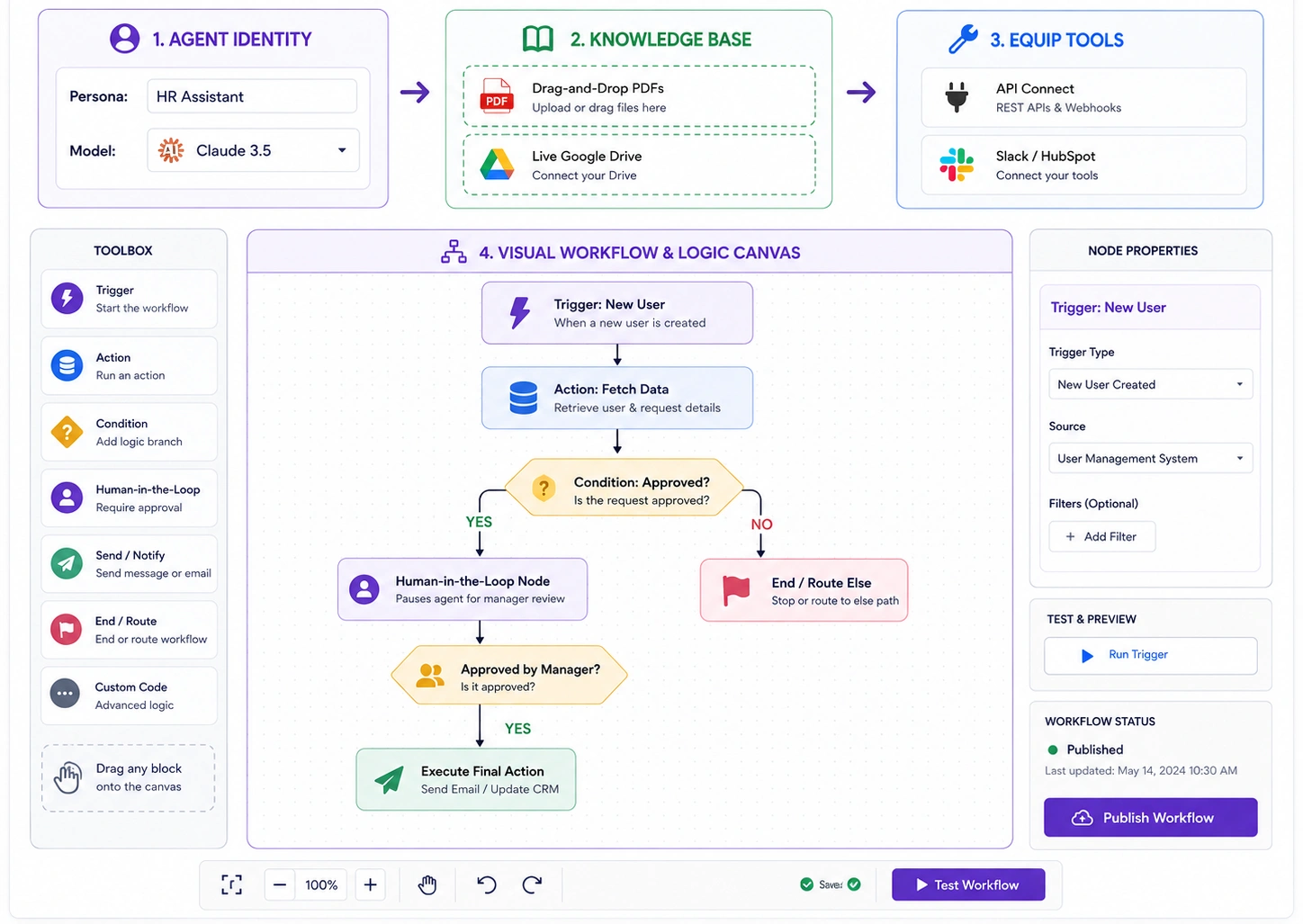Select the Trigger lightning icon in Toolbox
Image resolution: width=1303 pixels, height=924 pixels.
point(67,298)
